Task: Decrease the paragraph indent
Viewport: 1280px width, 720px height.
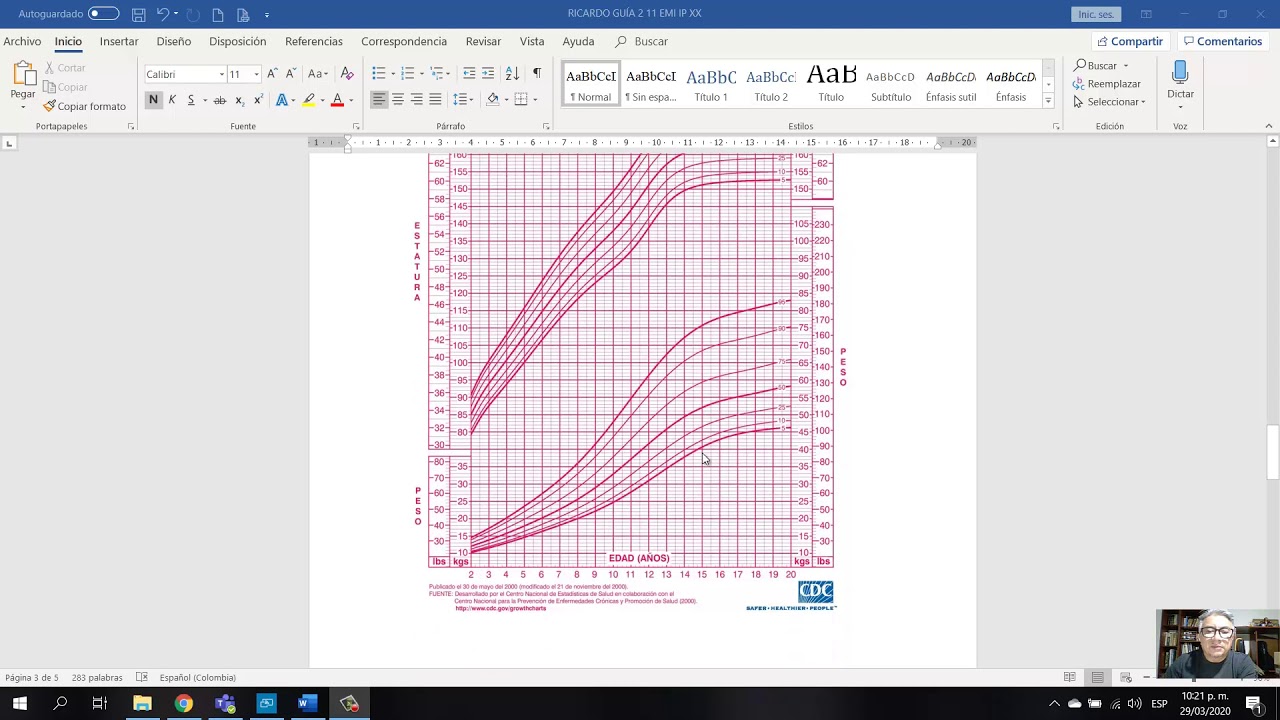Action: (x=469, y=74)
